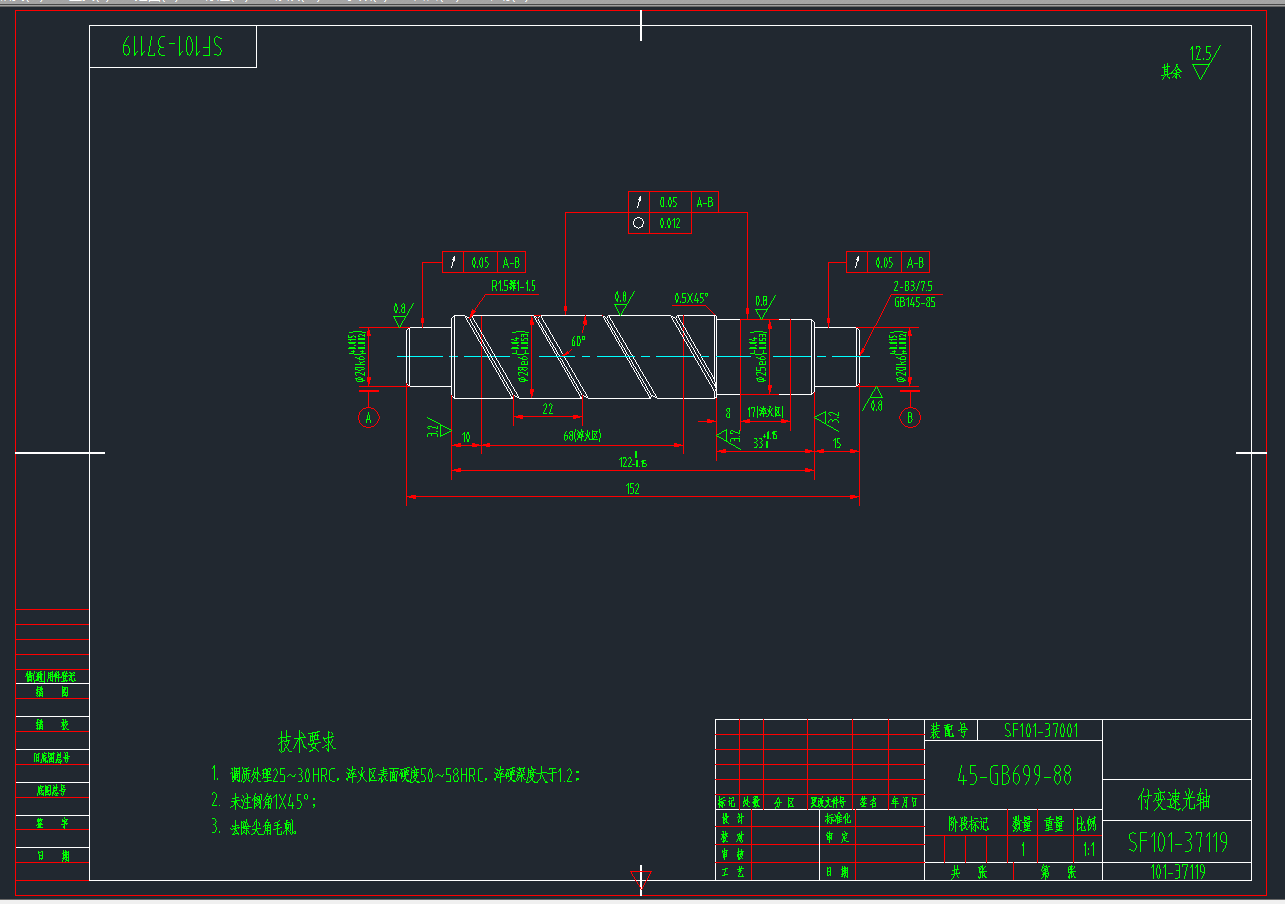This screenshot has width=1285, height=904.
Task: Click the 15 length dimension
Action: 837,443
